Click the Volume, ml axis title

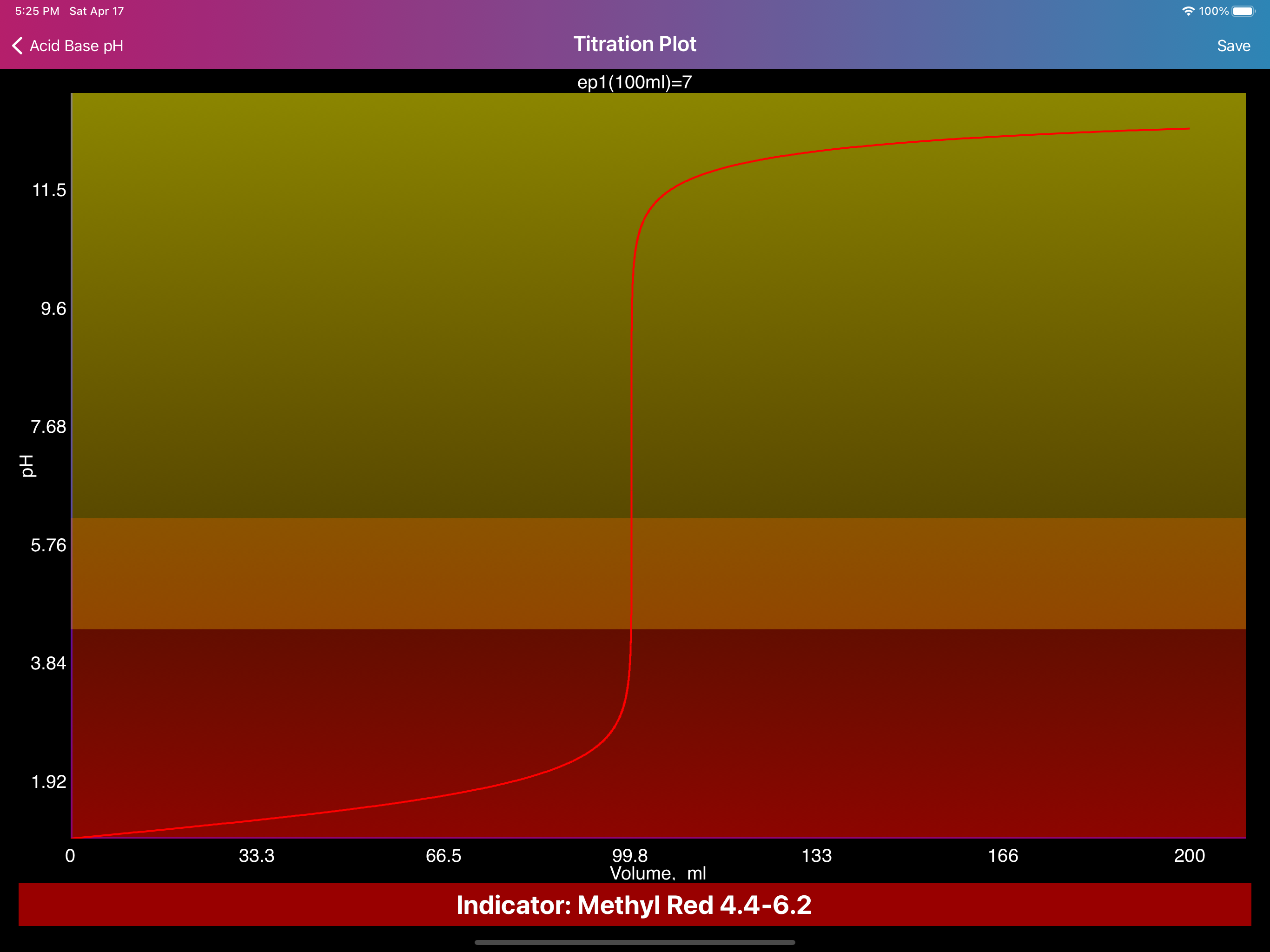(x=657, y=873)
